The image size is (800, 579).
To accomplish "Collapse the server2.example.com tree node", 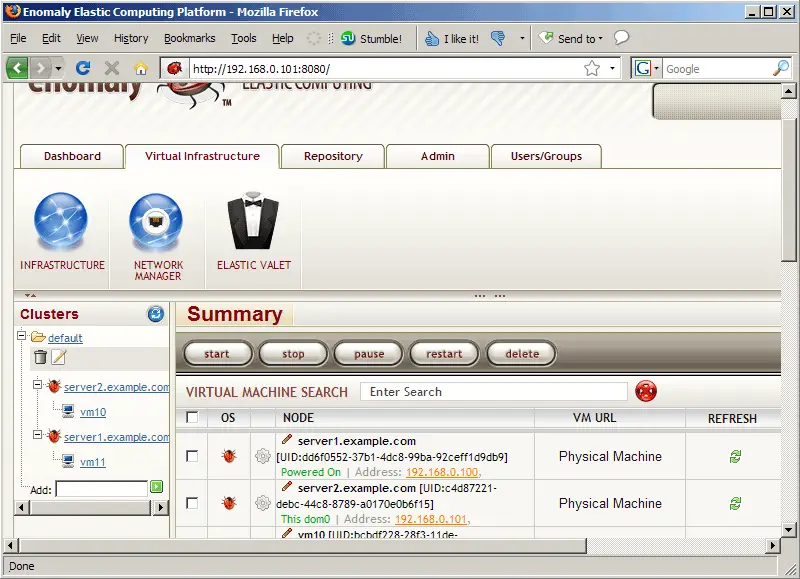I will (37, 385).
